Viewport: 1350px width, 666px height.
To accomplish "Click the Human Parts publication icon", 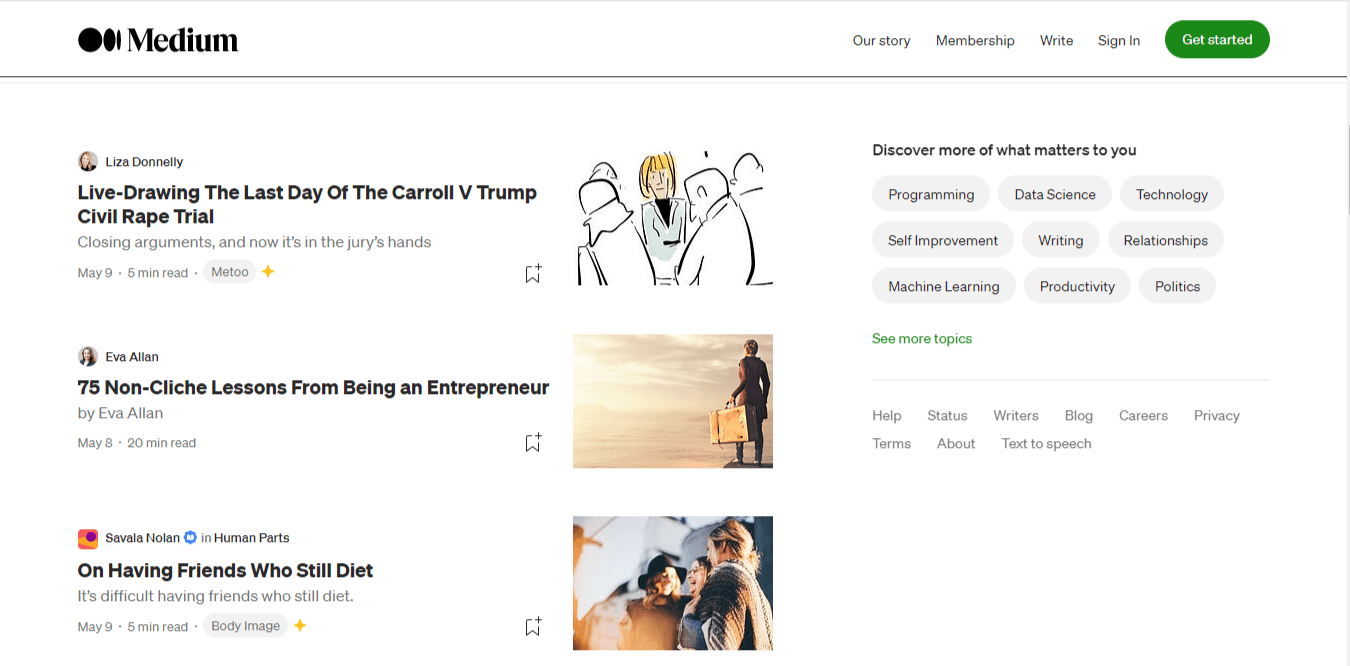I will [88, 539].
